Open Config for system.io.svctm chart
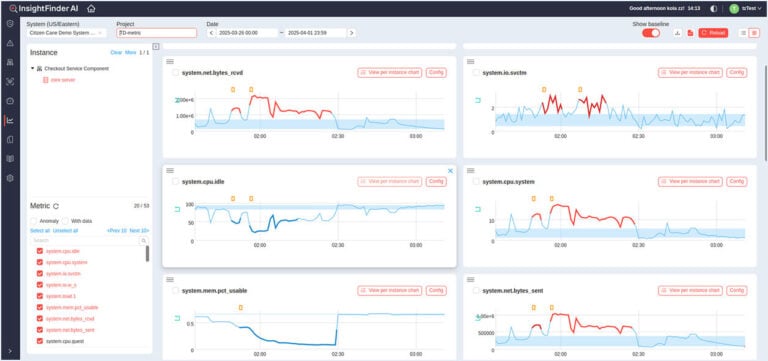Screen dimensions: 768x361 737,72
